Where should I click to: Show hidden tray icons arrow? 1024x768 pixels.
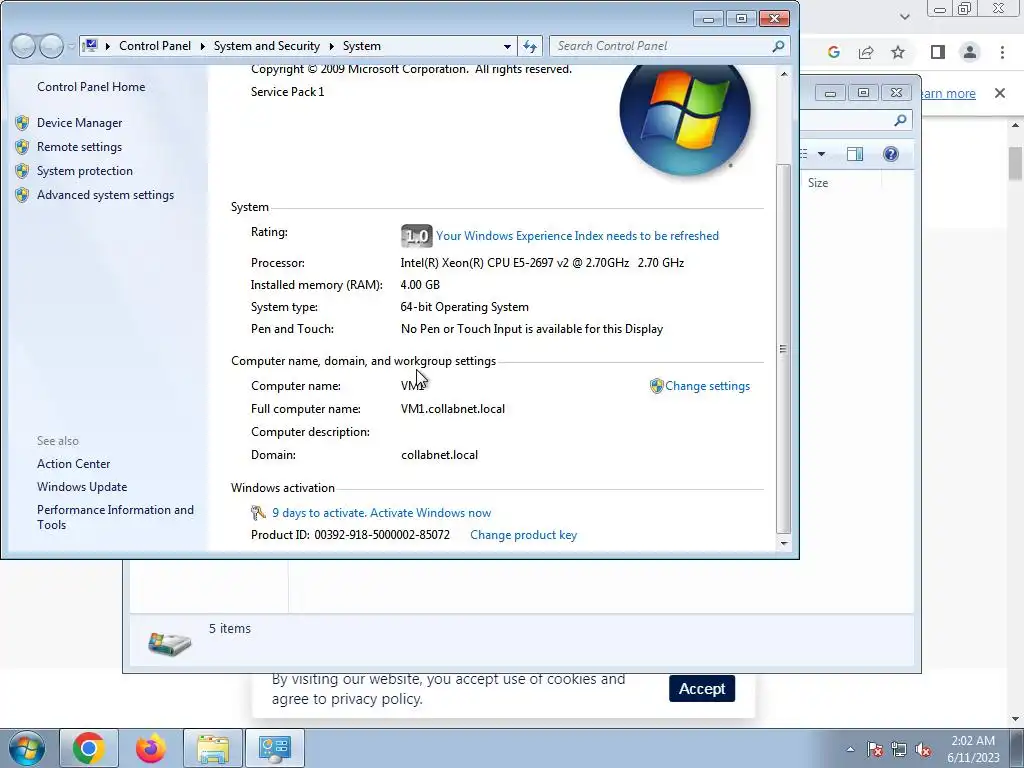(850, 749)
